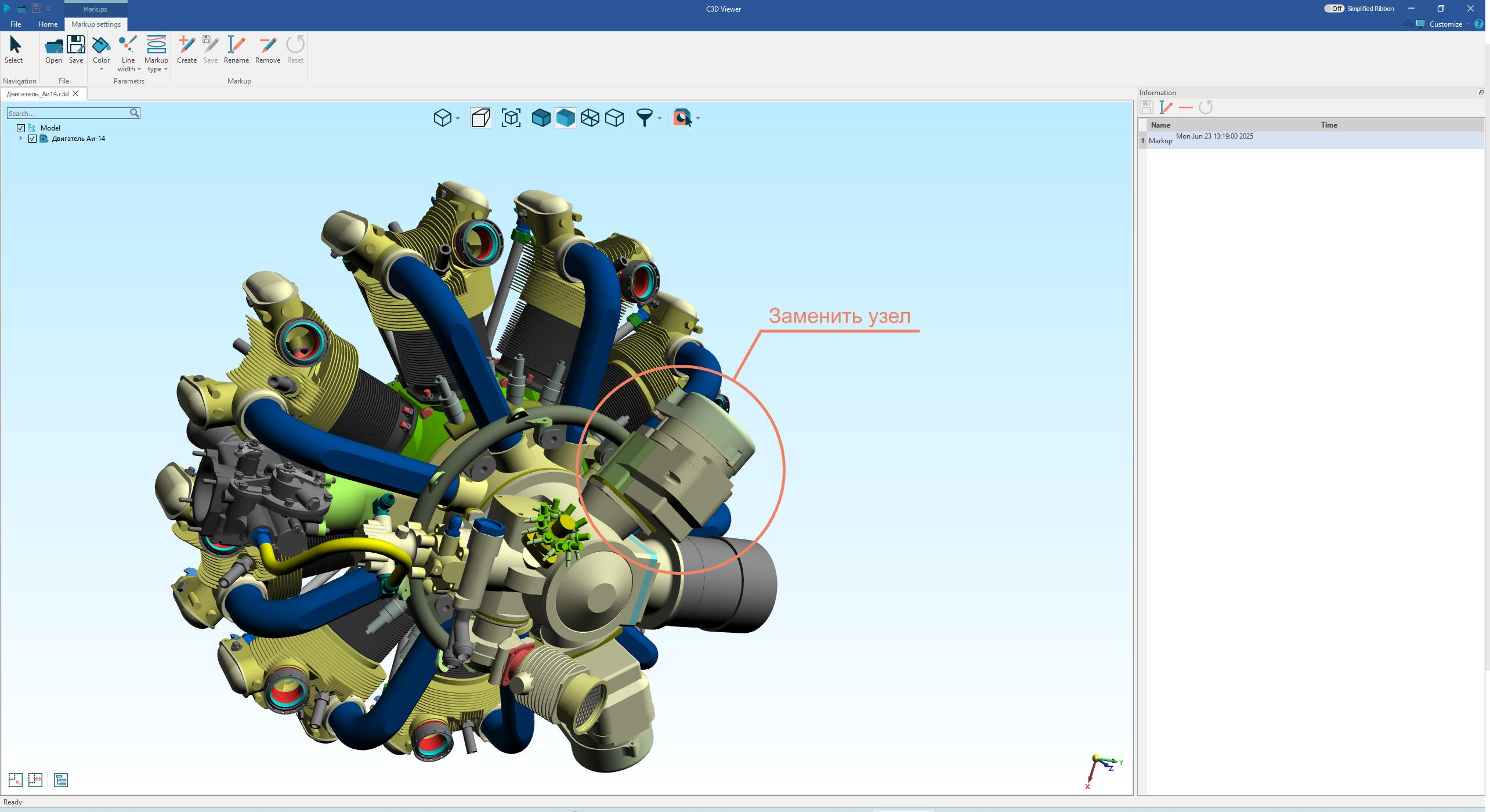This screenshot has width=1490, height=812.
Task: Create a new markup
Action: tap(187, 50)
